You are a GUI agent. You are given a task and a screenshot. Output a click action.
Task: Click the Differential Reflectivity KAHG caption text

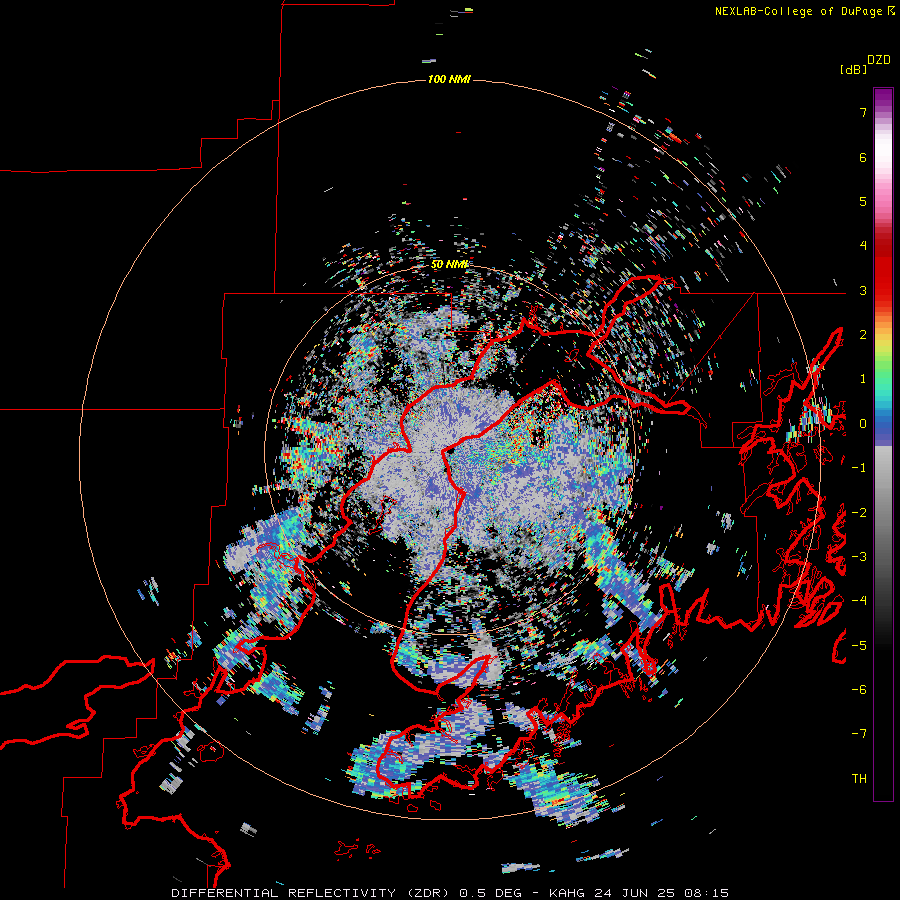pyautogui.click(x=449, y=893)
